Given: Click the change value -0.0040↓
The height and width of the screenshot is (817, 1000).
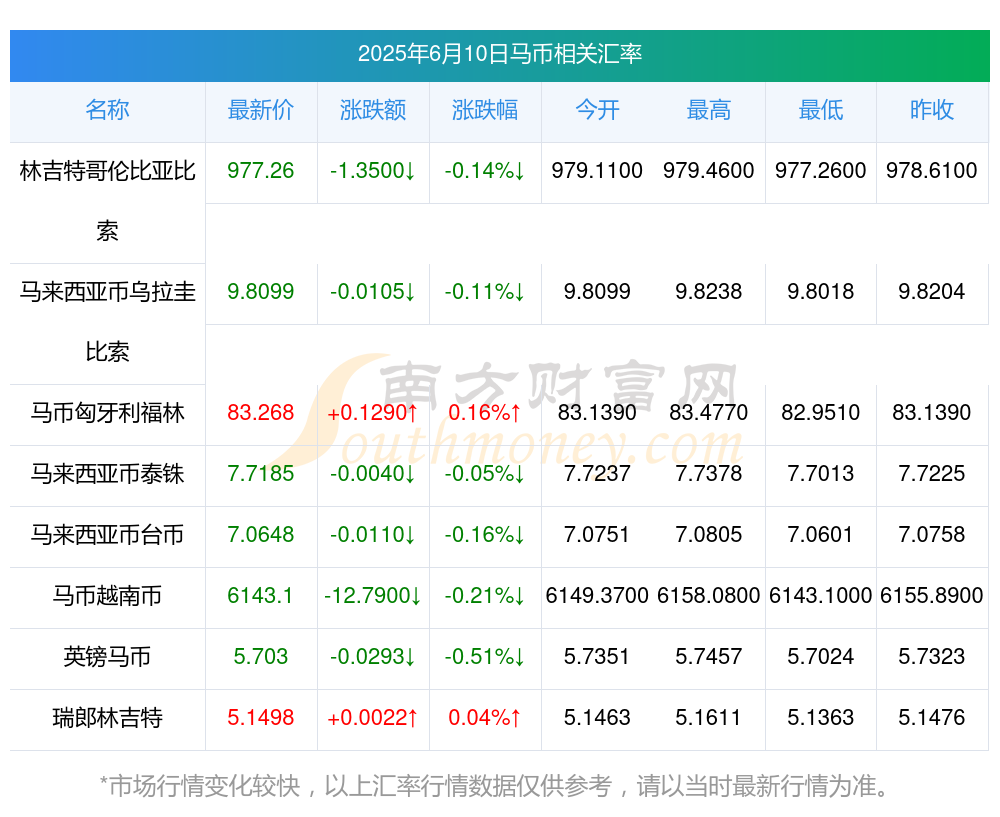Looking at the screenshot, I should (373, 474).
